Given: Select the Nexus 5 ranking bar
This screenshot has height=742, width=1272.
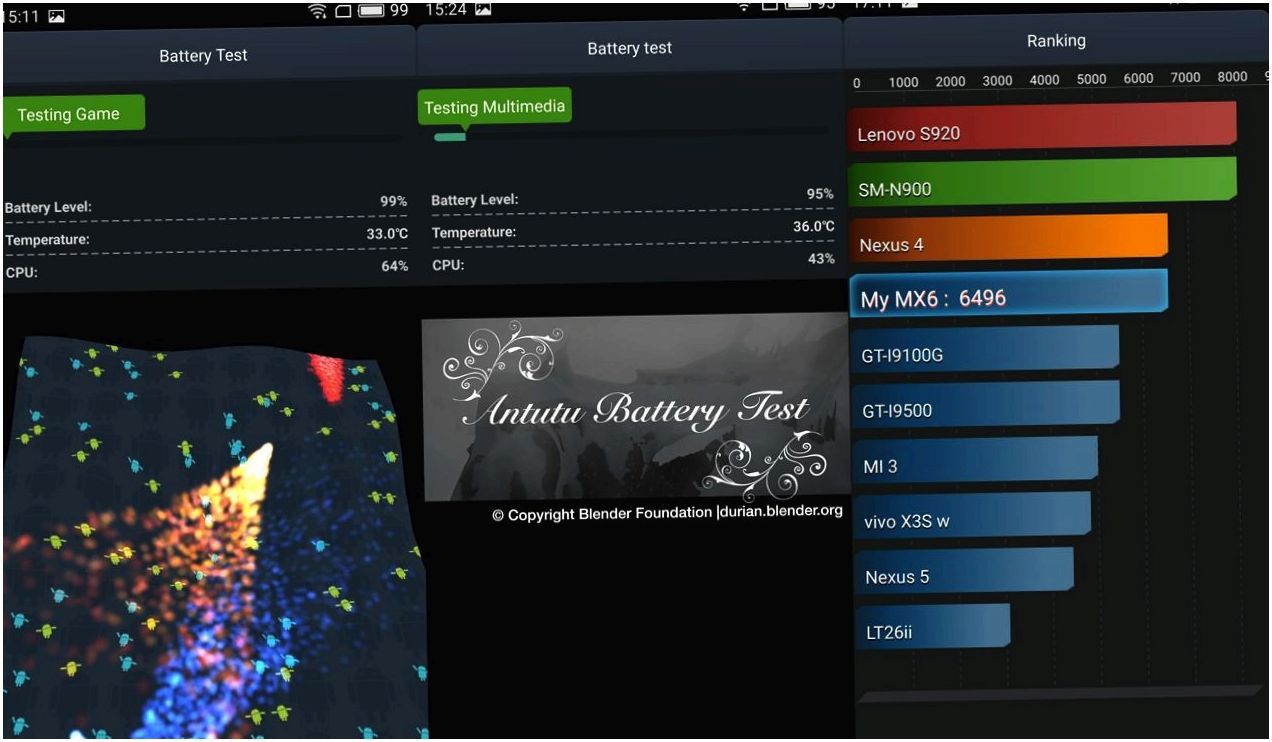Looking at the screenshot, I should (x=964, y=572).
